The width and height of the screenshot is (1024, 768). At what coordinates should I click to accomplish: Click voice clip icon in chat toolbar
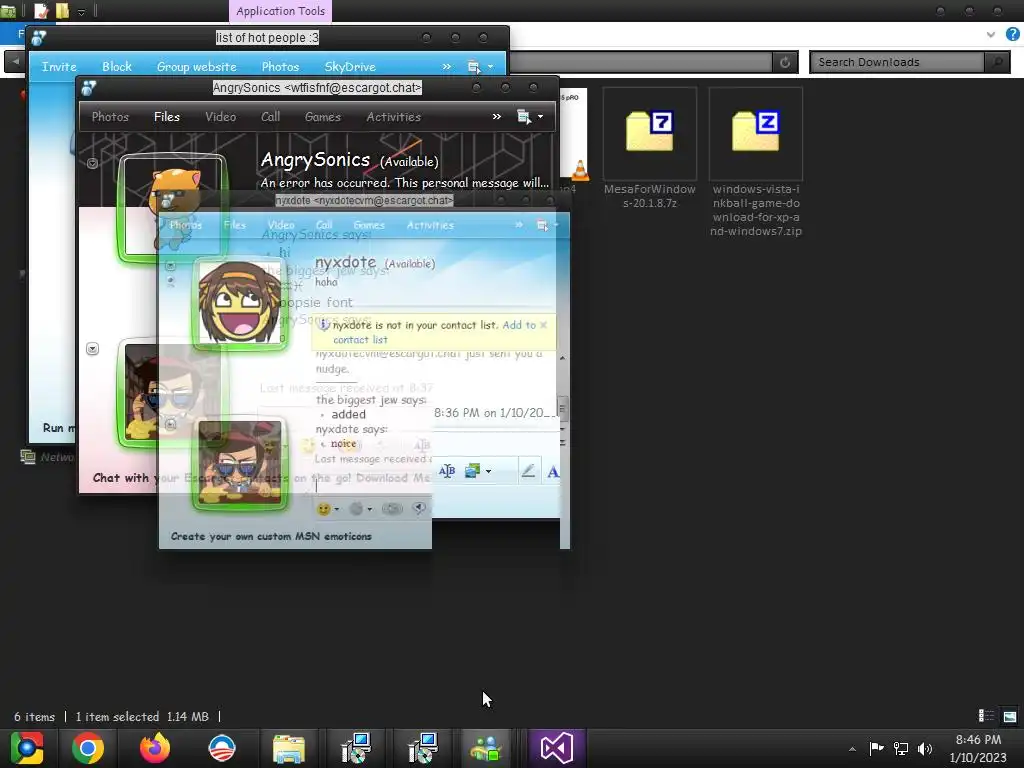pos(419,509)
